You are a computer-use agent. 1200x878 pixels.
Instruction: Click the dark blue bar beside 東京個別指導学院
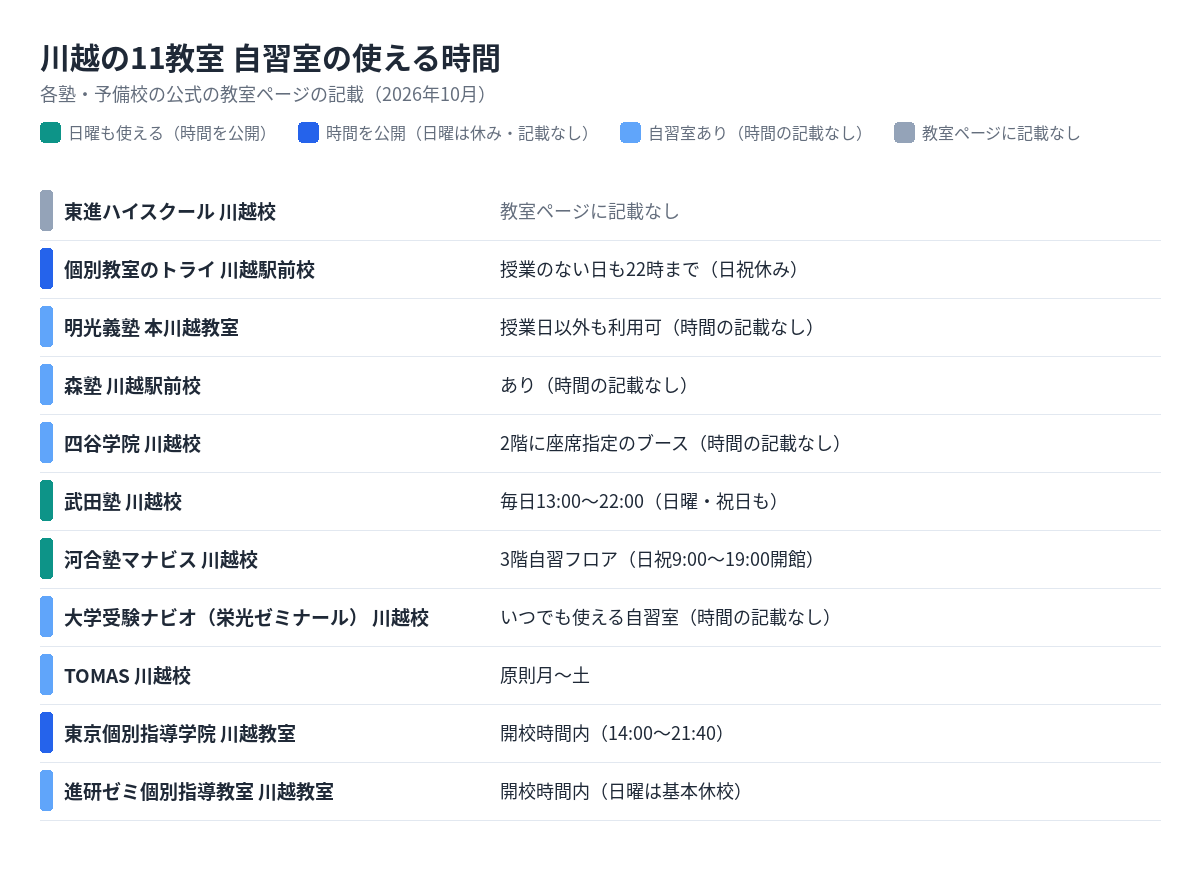(x=46, y=733)
